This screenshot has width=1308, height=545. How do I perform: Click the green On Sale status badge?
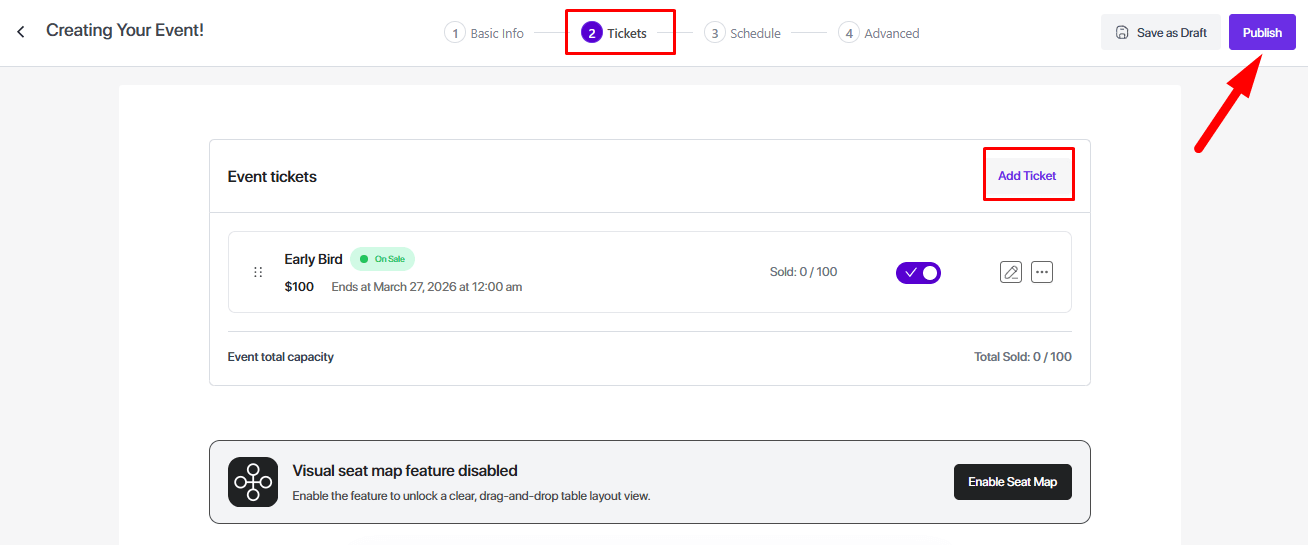click(383, 259)
